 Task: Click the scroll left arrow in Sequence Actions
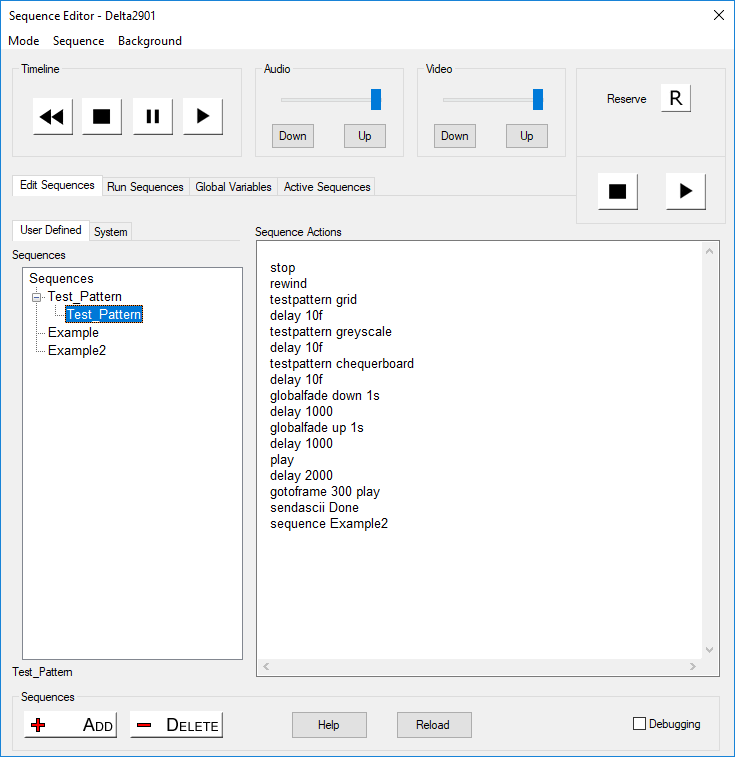click(266, 666)
